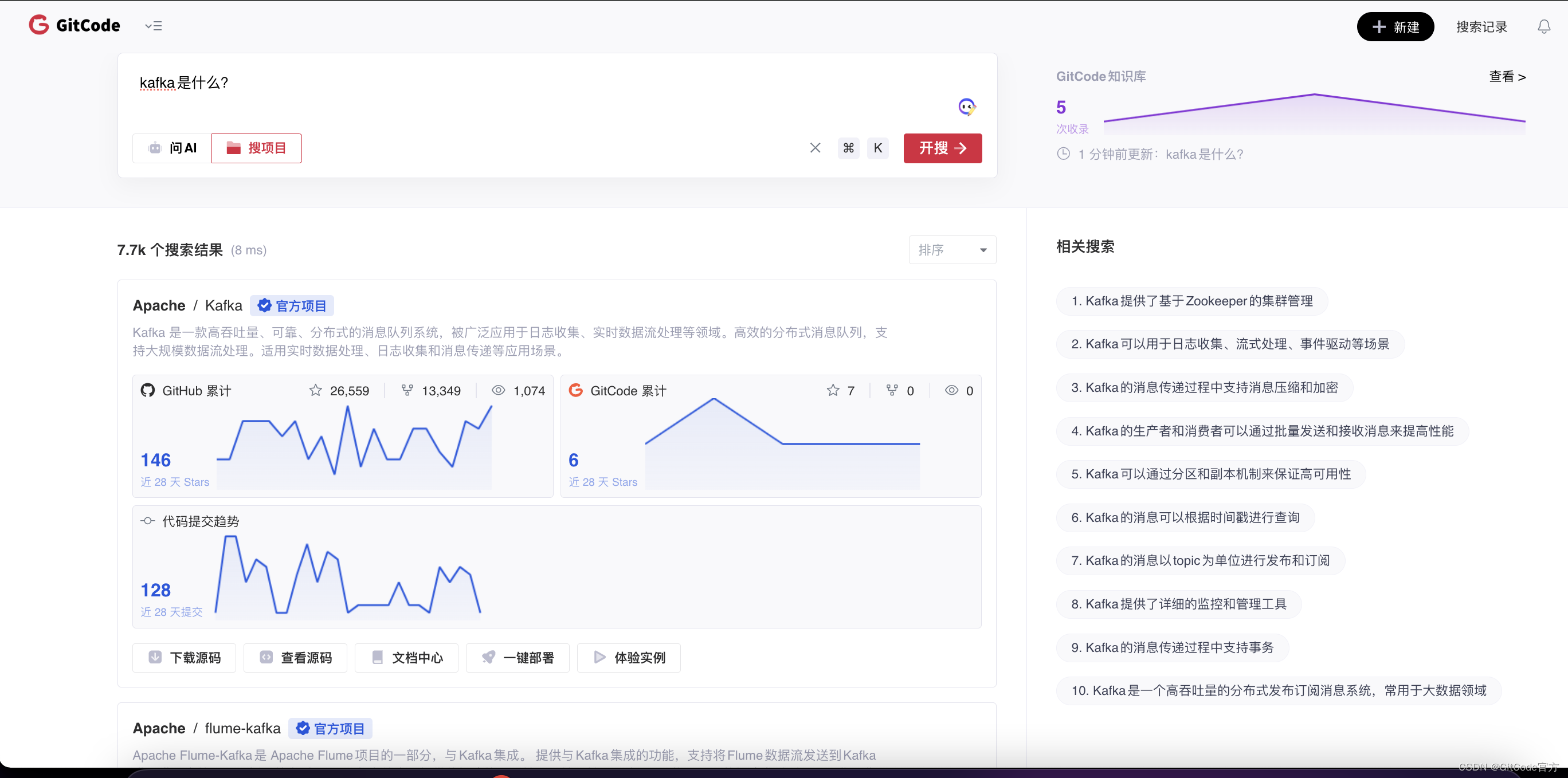Click the GitCode watch eye icon
The width and height of the screenshot is (1568, 778).
click(951, 391)
